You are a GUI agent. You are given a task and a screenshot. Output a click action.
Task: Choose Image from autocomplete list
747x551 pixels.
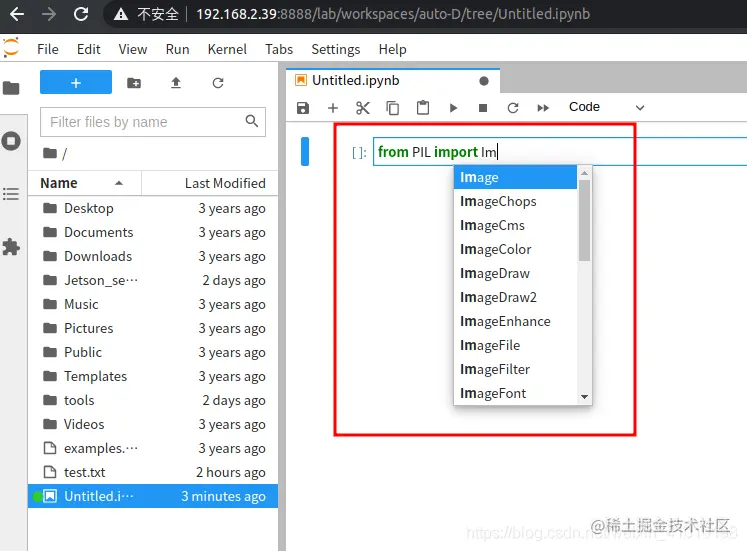(x=515, y=177)
